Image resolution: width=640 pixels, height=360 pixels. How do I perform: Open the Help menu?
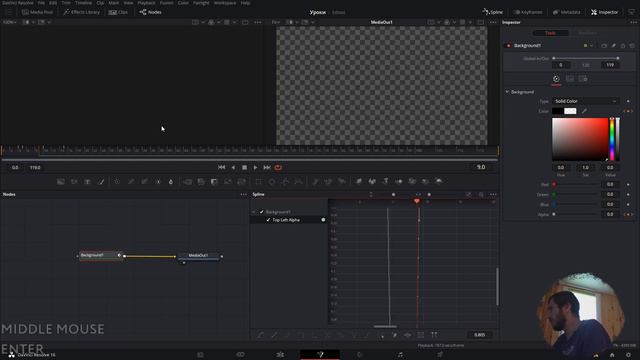point(245,3)
